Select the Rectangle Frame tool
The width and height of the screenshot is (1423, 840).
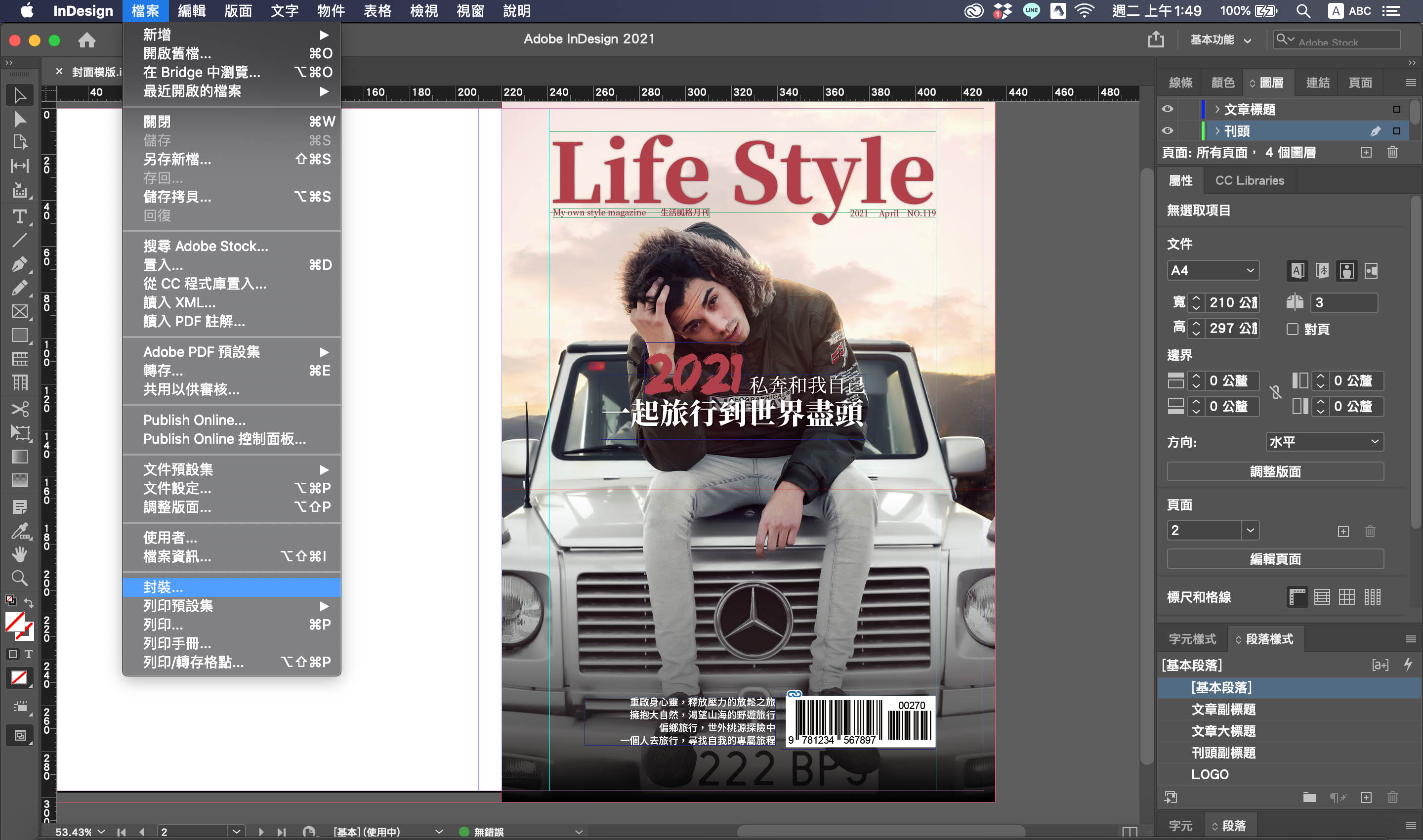coord(19,311)
